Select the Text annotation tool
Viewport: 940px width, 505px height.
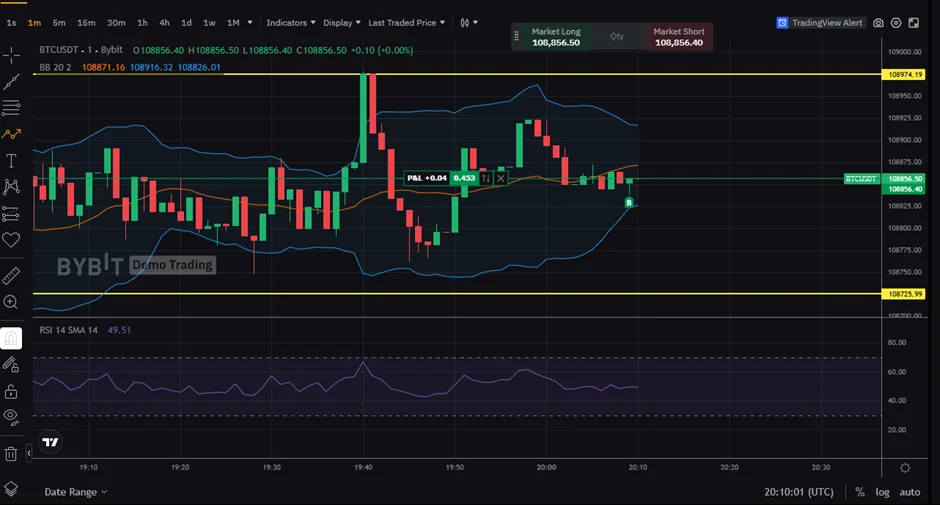click(11, 161)
